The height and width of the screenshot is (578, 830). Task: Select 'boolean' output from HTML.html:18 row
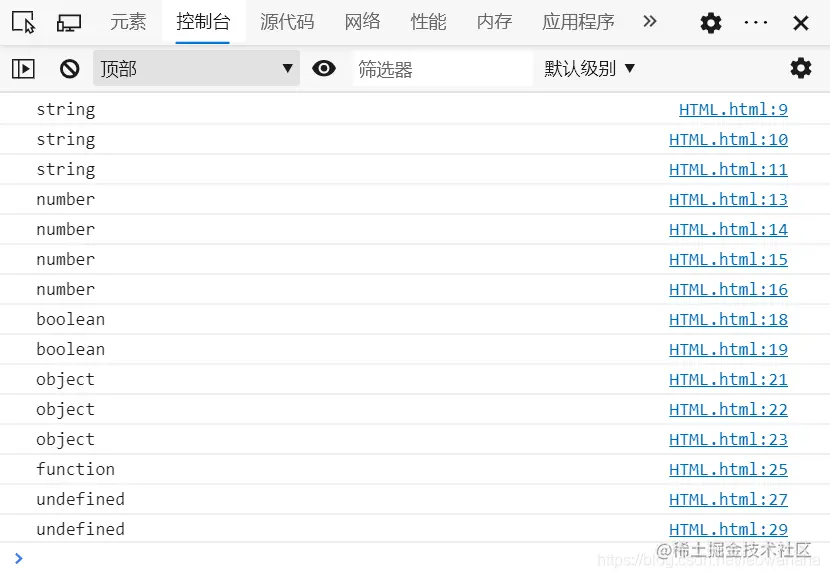[70, 319]
